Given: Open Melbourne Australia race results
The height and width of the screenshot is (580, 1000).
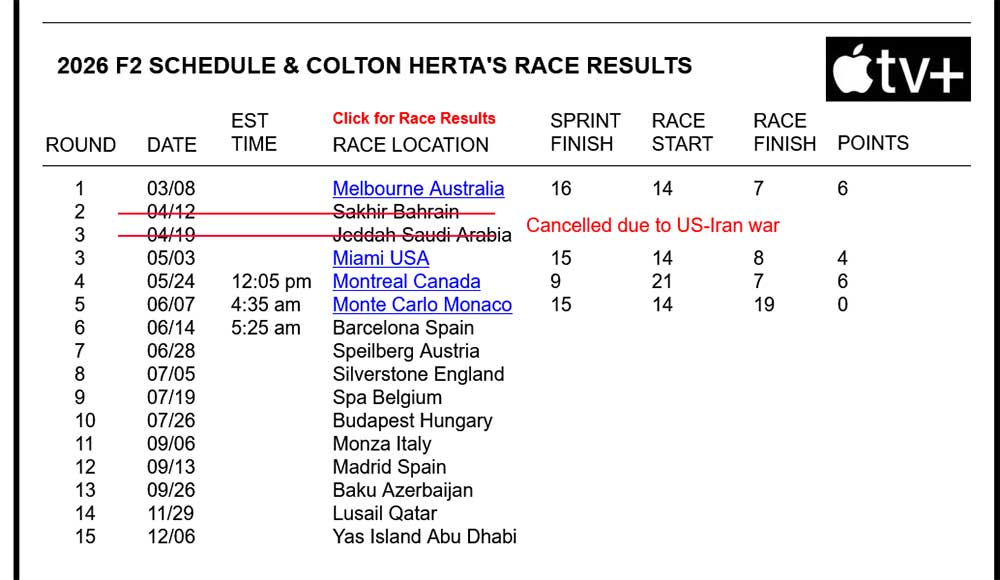Looking at the screenshot, I should 418,188.
